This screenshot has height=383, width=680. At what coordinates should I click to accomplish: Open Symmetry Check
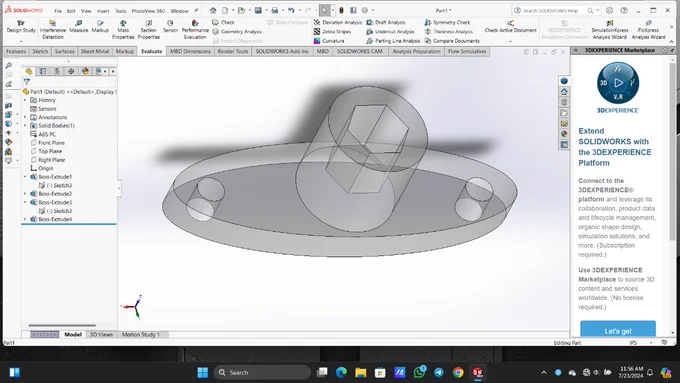pyautogui.click(x=447, y=22)
